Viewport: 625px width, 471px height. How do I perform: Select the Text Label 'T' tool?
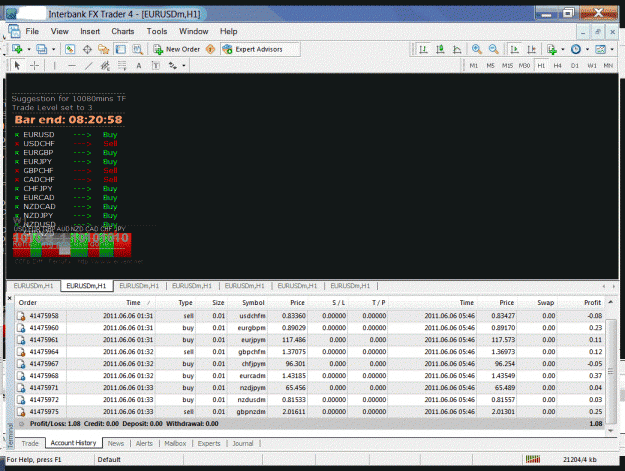point(156,66)
